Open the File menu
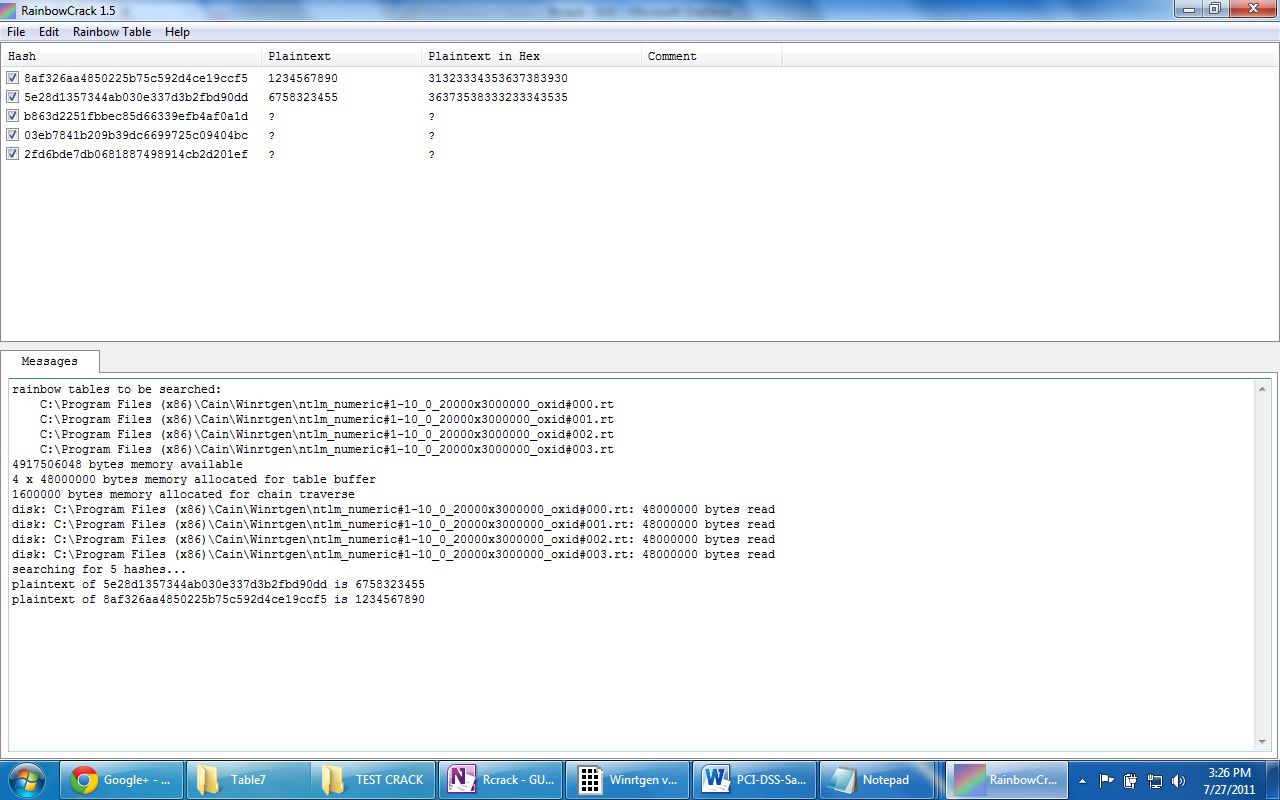The height and width of the screenshot is (800, 1280). (16, 32)
